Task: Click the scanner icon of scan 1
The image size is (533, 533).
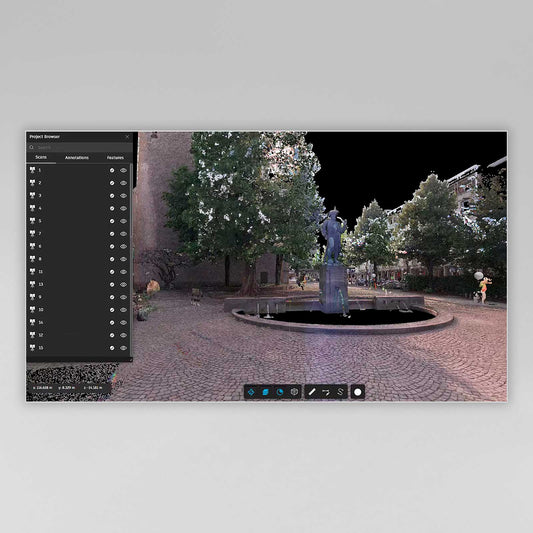Action: pyautogui.click(x=33, y=170)
